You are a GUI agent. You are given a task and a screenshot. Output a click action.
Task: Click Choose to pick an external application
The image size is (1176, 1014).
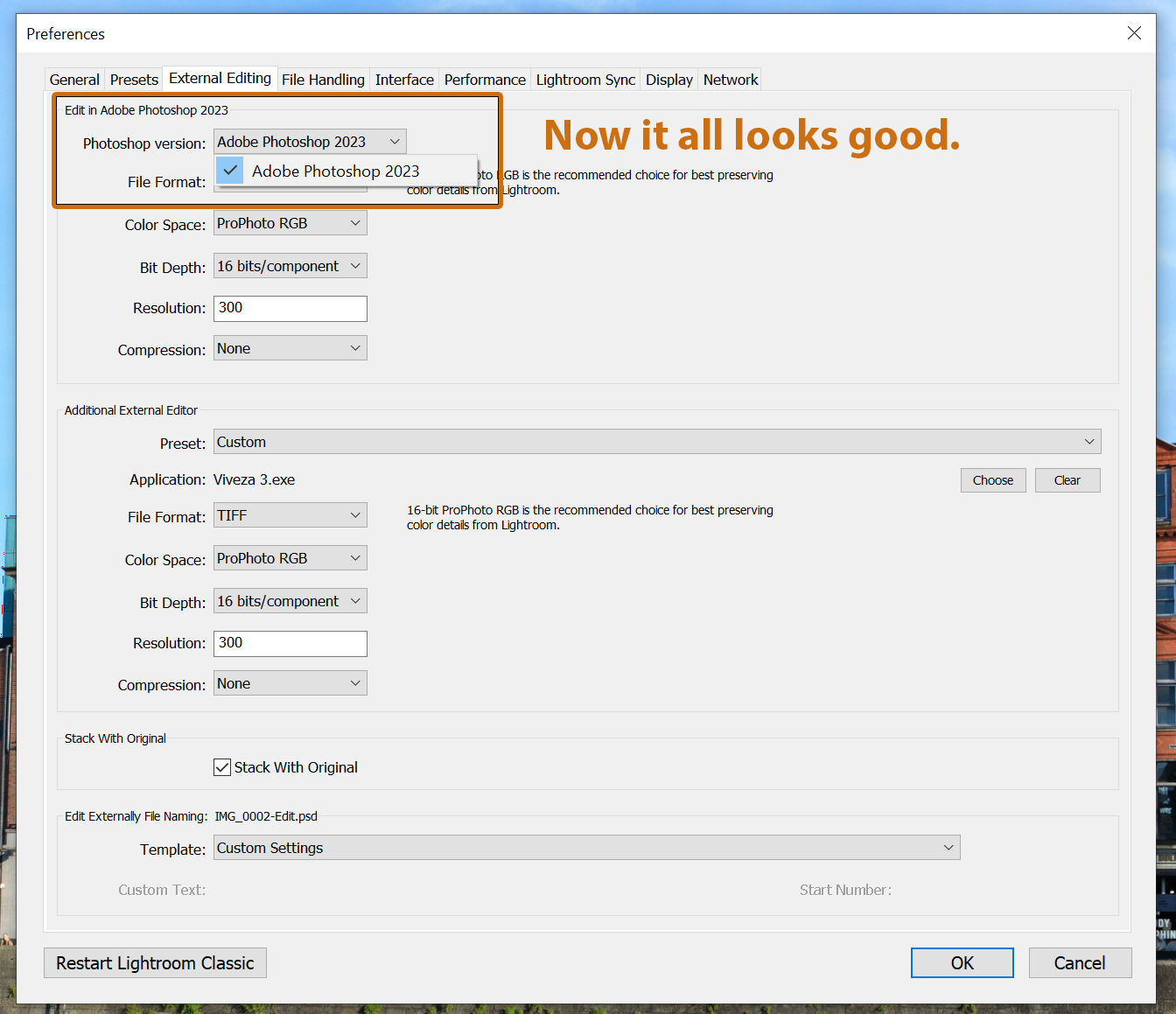pyautogui.click(x=993, y=480)
